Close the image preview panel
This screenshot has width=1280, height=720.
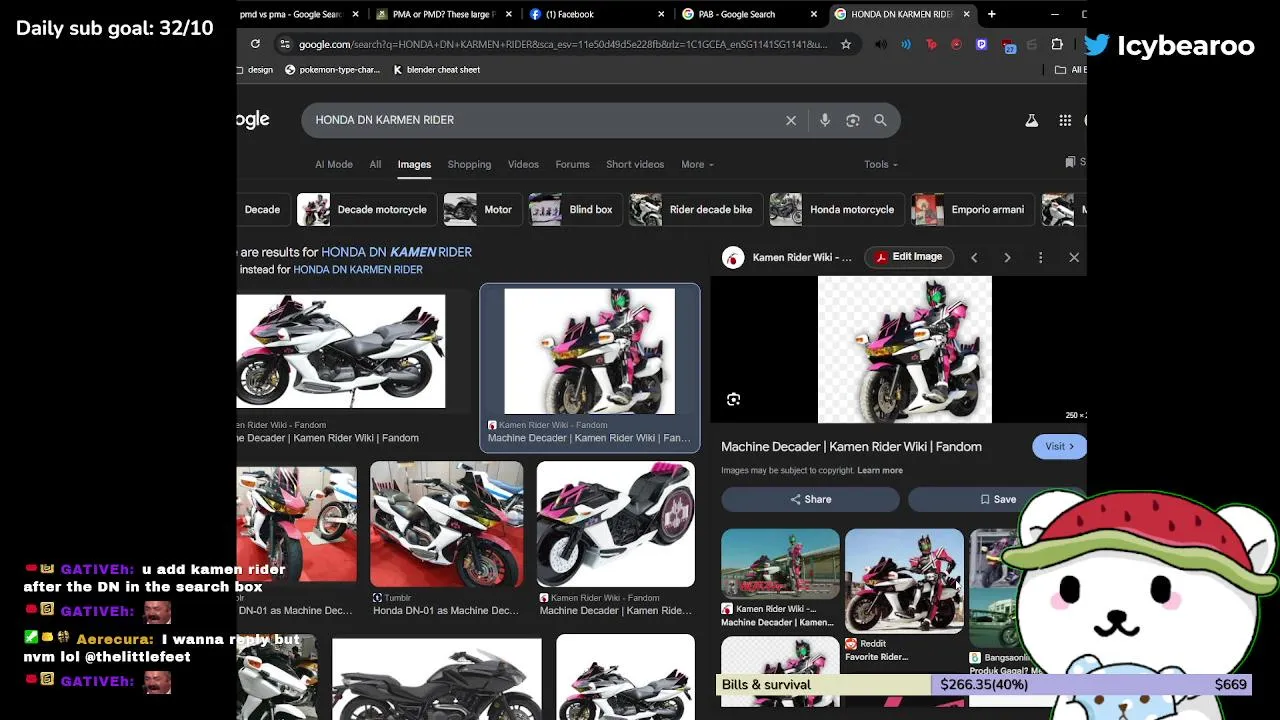pyautogui.click(x=1074, y=258)
